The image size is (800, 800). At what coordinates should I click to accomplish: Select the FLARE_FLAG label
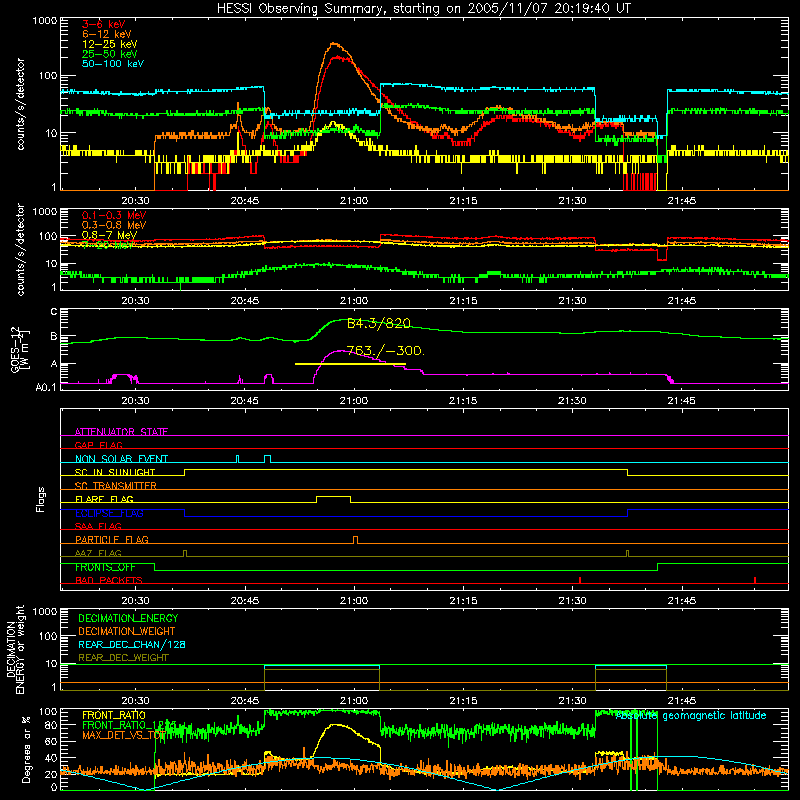tap(104, 499)
